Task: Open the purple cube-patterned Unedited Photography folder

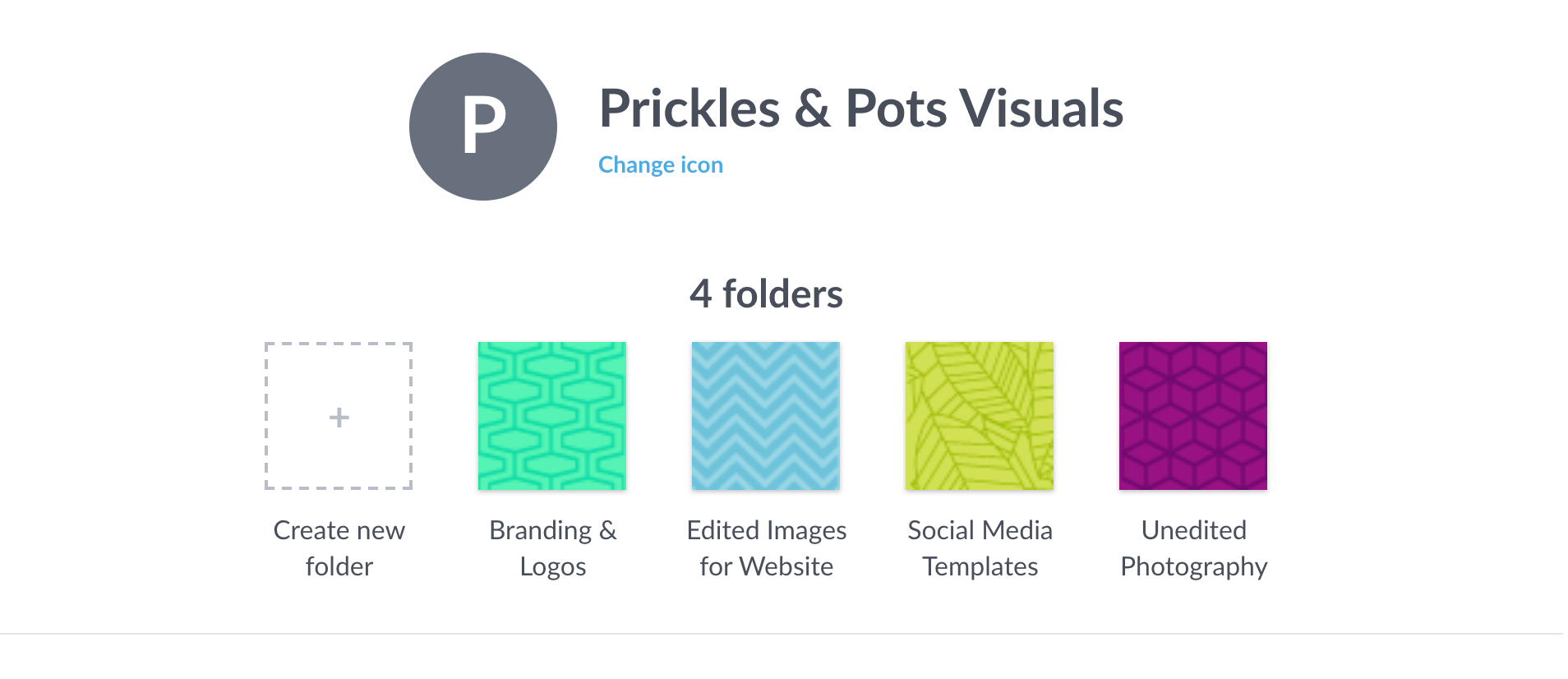Action: click(x=1193, y=416)
